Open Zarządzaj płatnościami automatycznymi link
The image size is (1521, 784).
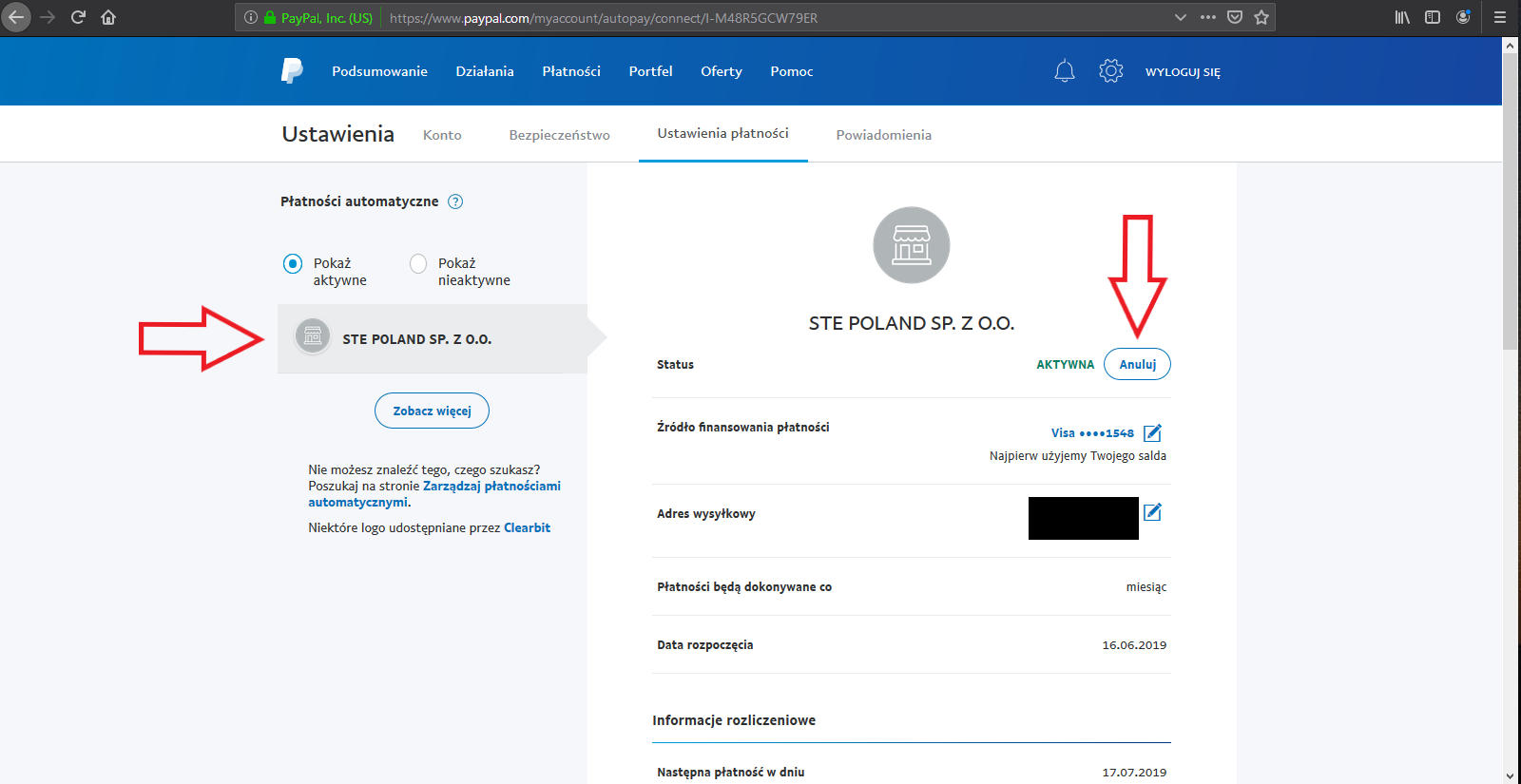pos(434,494)
